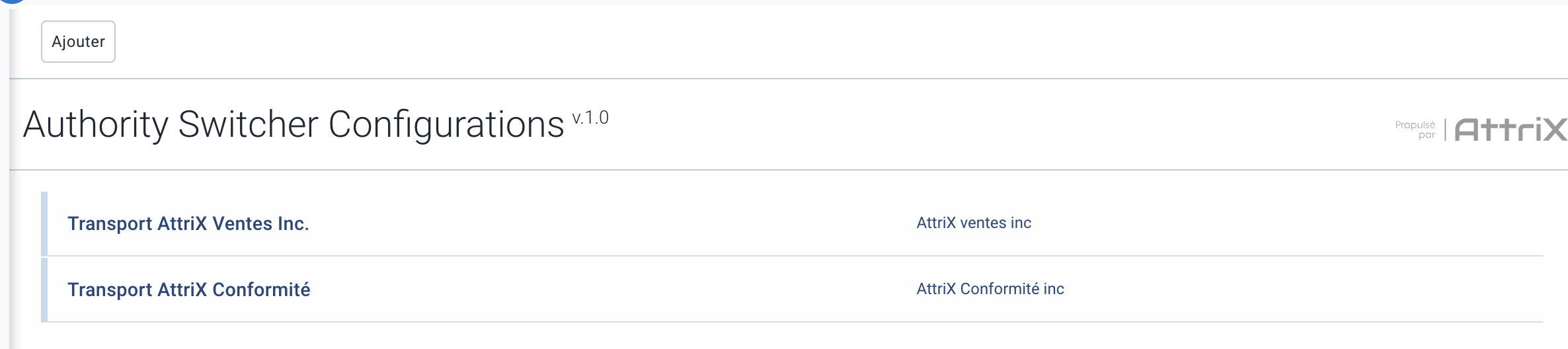Click the v.1.0 version label
This screenshot has width=1568, height=349.
pos(590,118)
